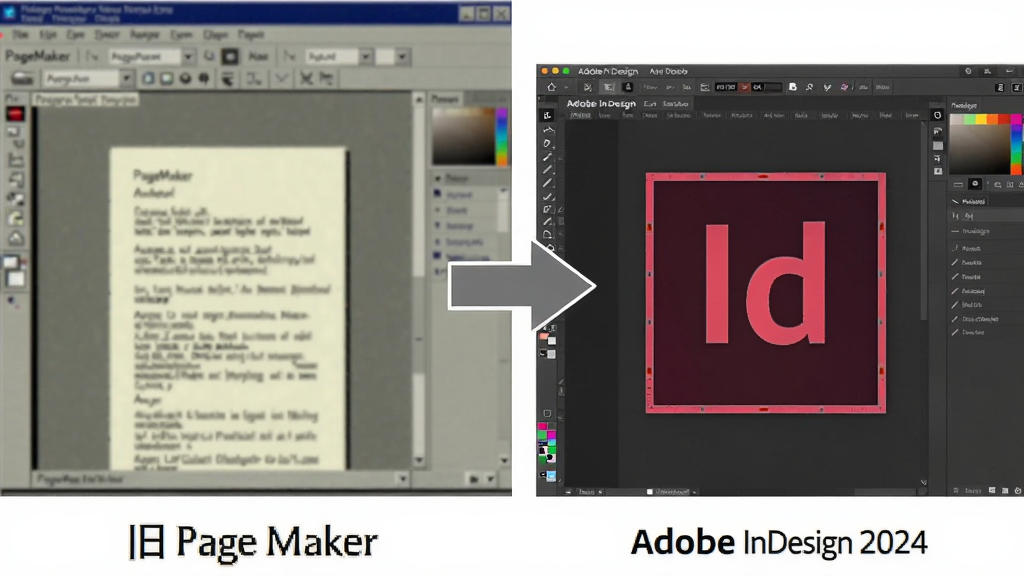The image size is (1024, 576).
Task: Click the PageMaker app icon in the title bar
Action: (9, 12)
